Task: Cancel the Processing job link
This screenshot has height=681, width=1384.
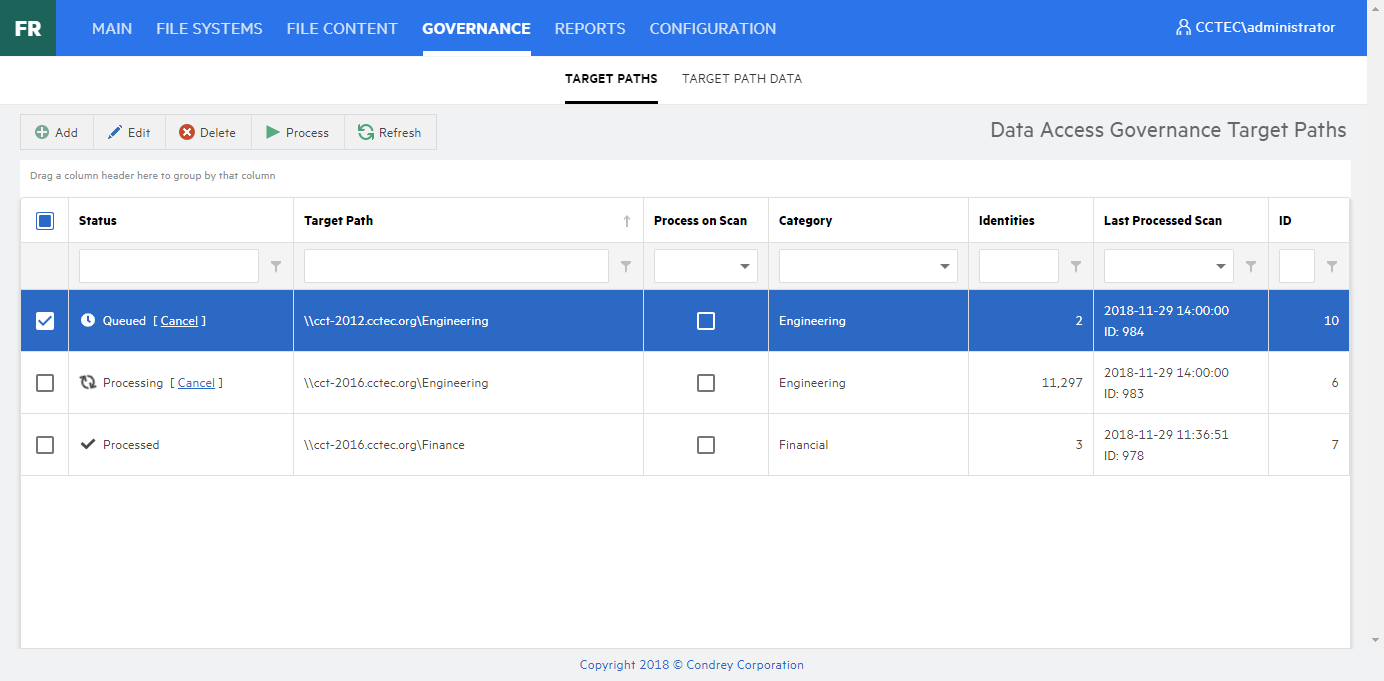Action: pyautogui.click(x=196, y=383)
